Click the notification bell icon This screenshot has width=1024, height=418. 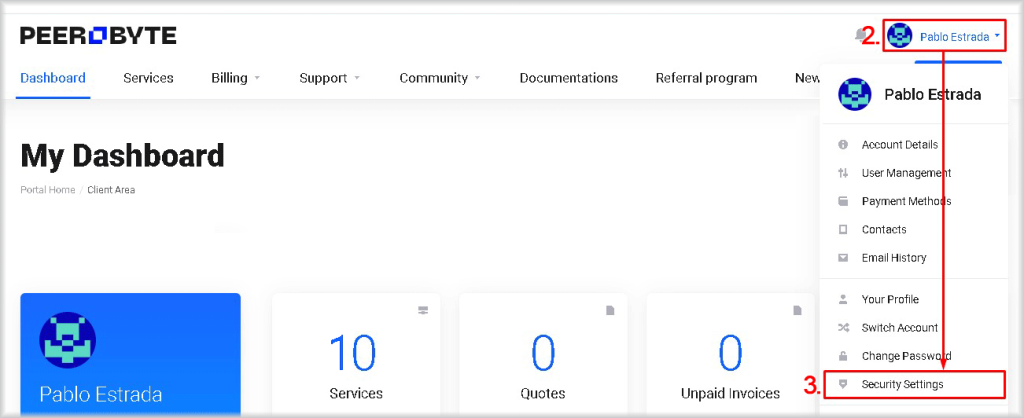pyautogui.click(x=861, y=35)
